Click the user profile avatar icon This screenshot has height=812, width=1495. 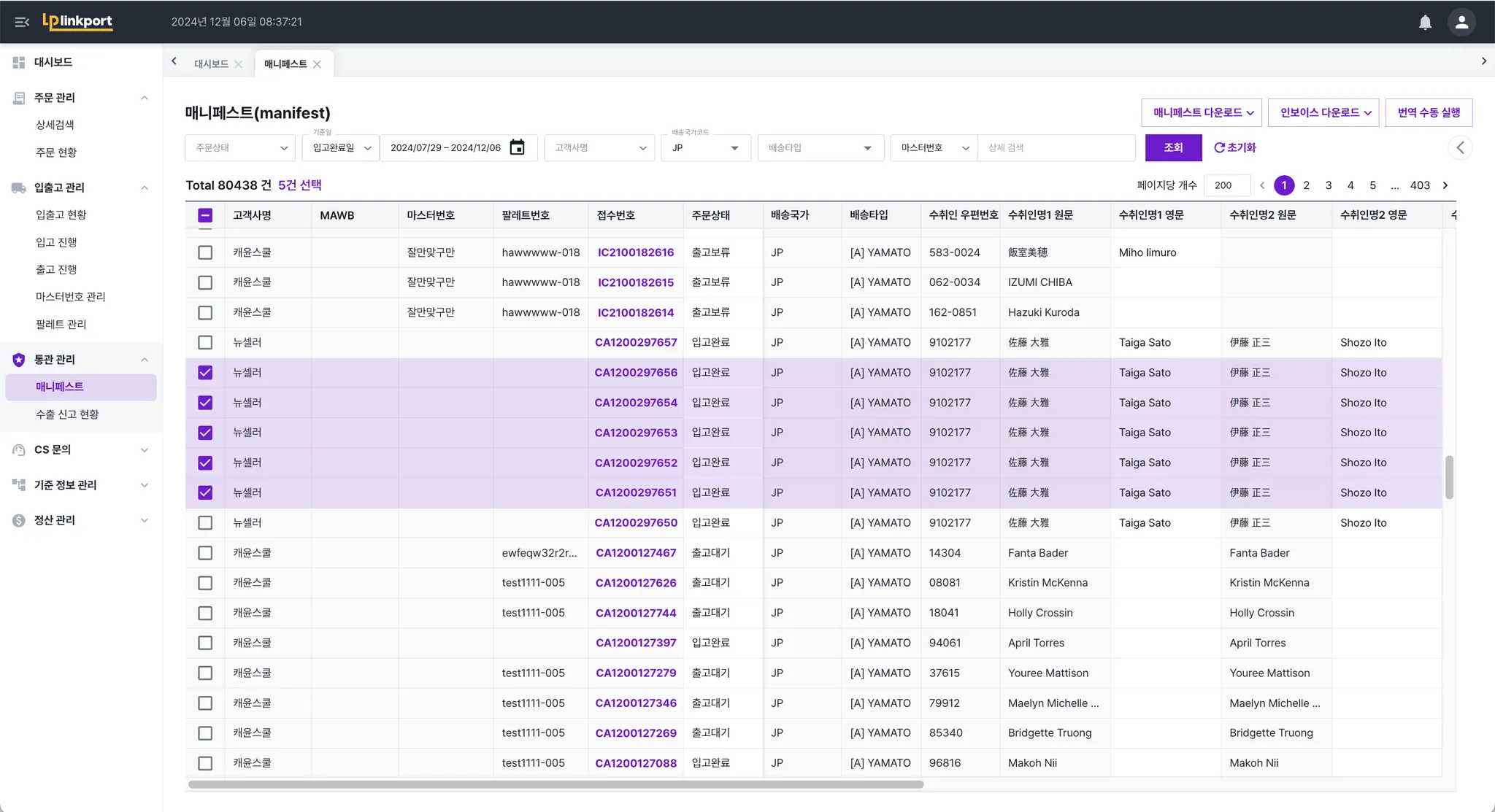pos(1461,22)
